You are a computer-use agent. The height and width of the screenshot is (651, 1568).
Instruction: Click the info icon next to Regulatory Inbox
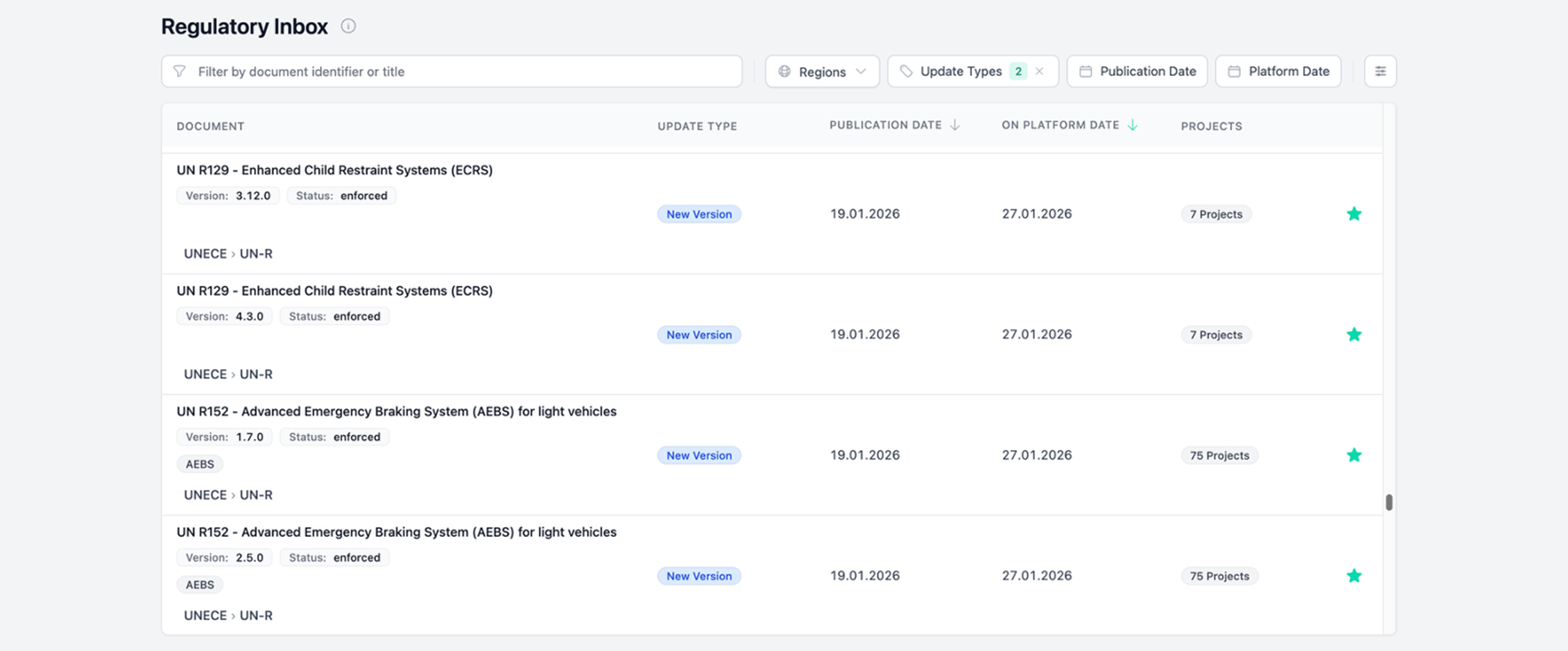pos(348,26)
